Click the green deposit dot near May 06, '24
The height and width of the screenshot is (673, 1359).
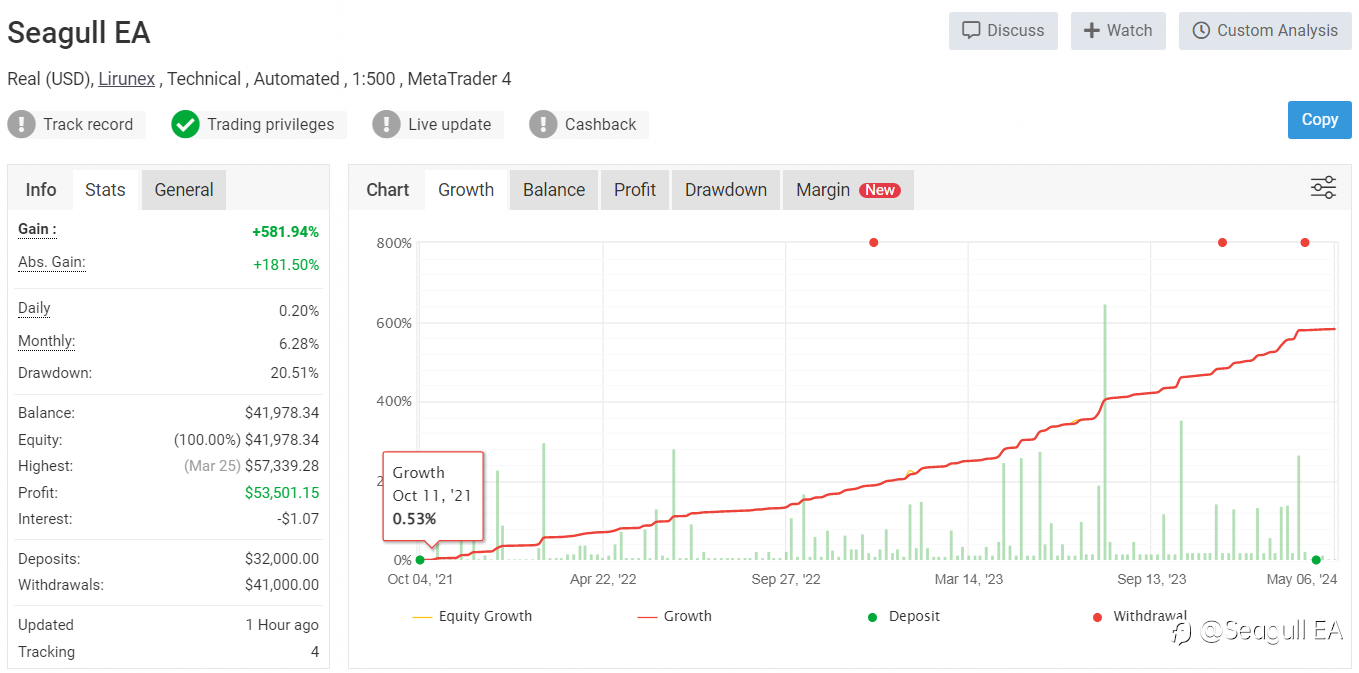point(1317,560)
